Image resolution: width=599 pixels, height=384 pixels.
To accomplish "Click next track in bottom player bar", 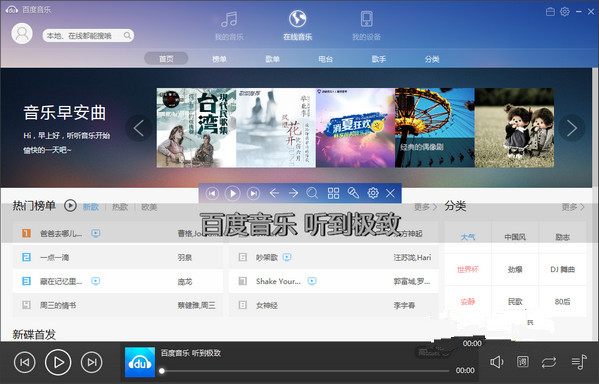I will [x=92, y=362].
